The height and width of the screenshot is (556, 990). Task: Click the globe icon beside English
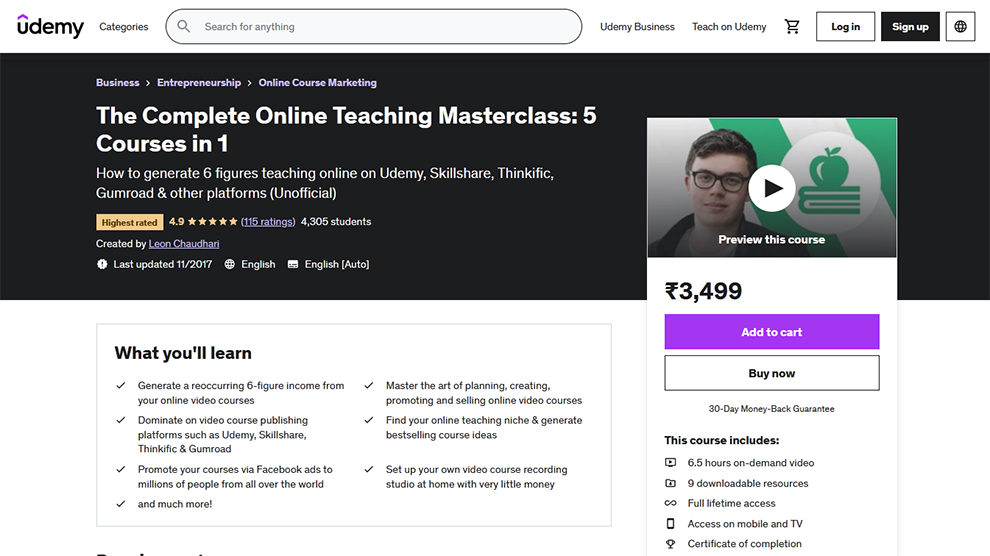click(230, 264)
